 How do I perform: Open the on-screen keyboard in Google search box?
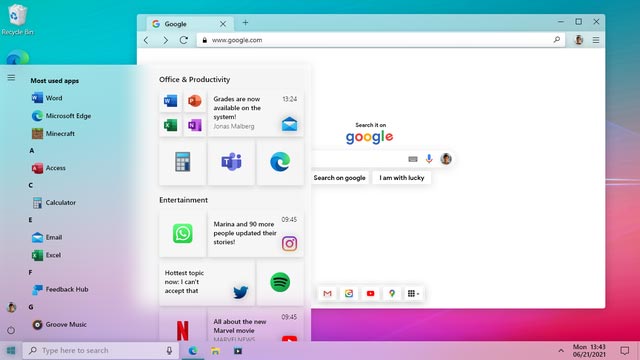pyautogui.click(x=413, y=159)
